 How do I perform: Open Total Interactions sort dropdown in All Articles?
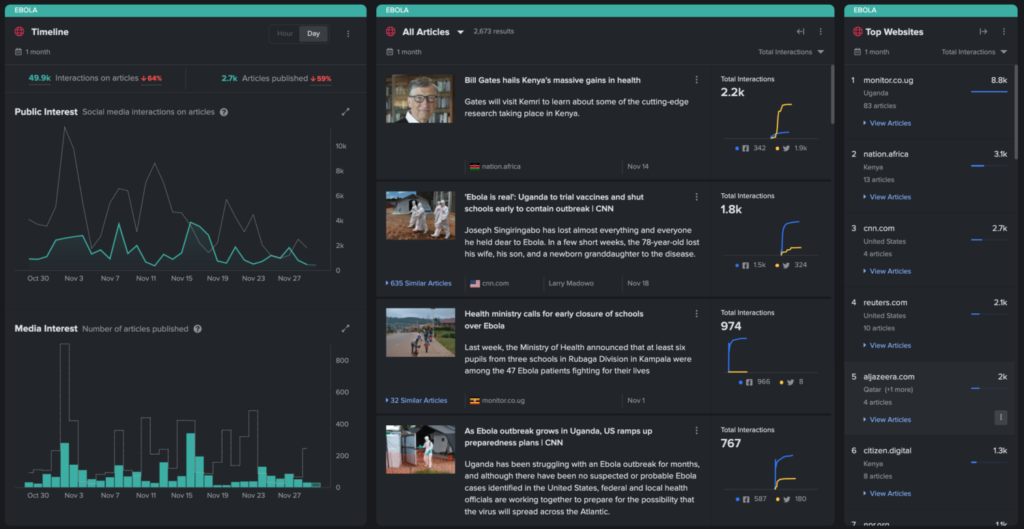[791, 52]
